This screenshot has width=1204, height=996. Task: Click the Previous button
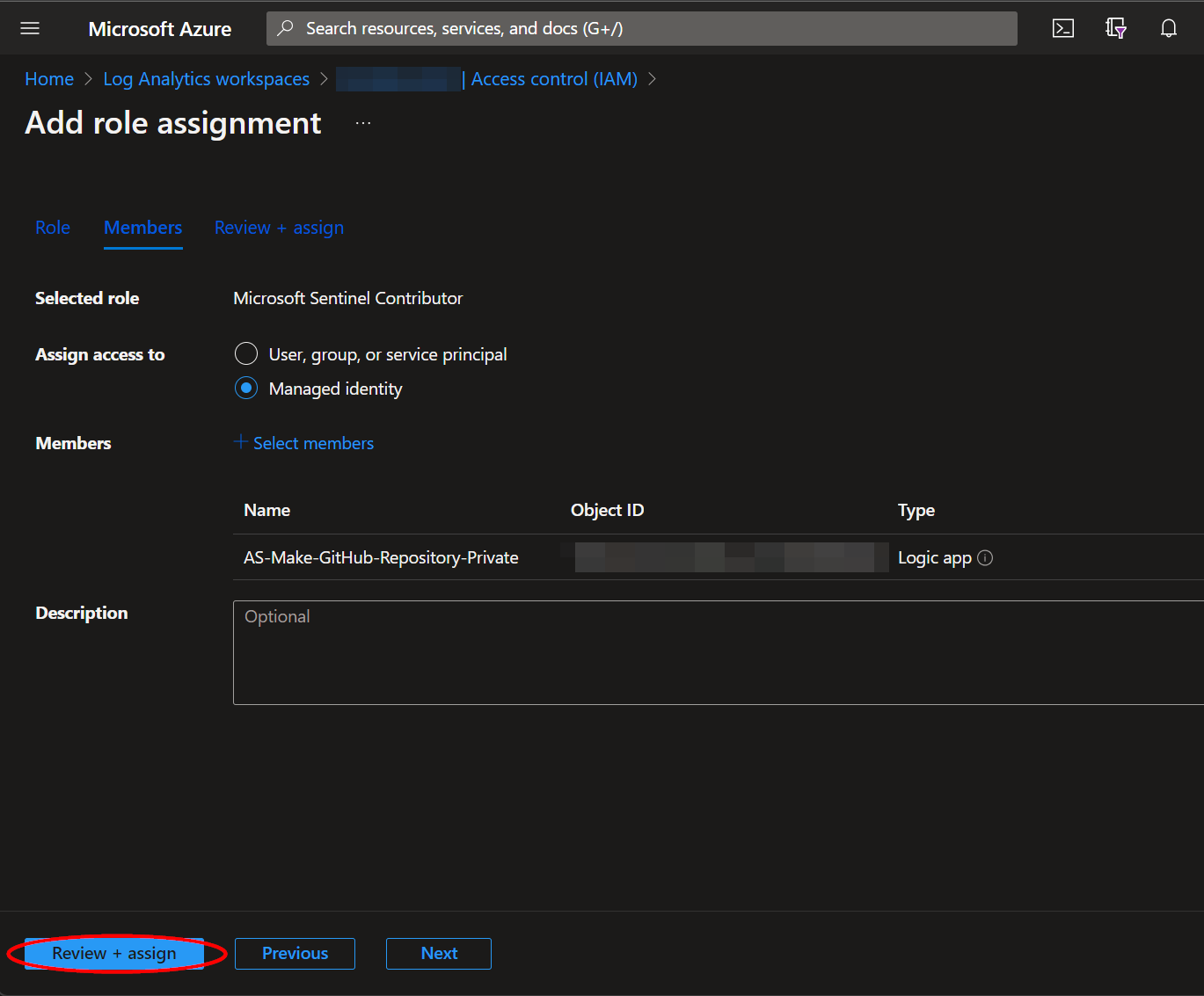295,954
